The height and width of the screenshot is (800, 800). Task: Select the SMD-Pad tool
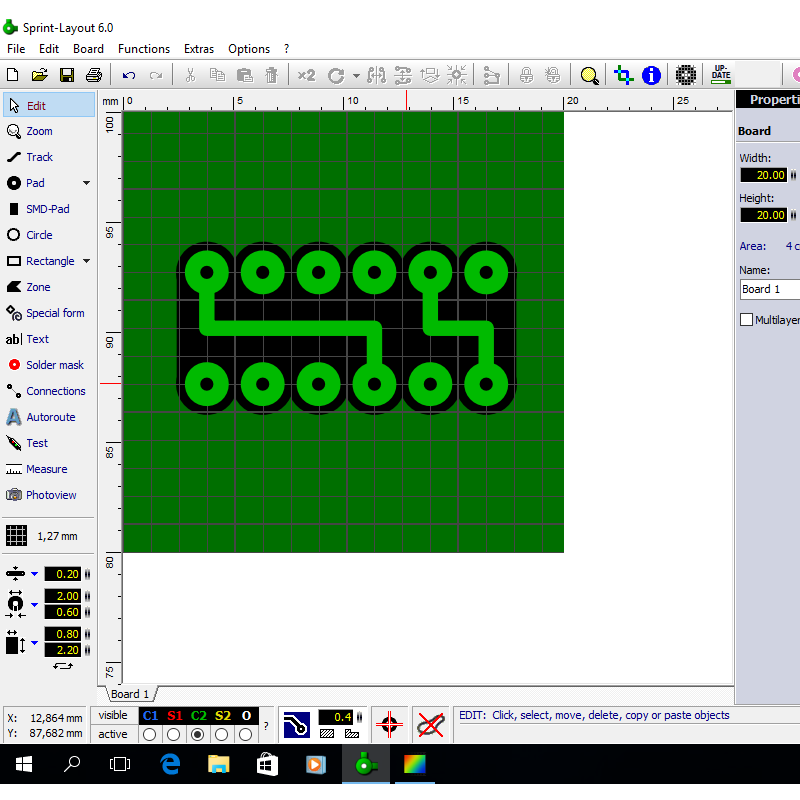click(47, 209)
